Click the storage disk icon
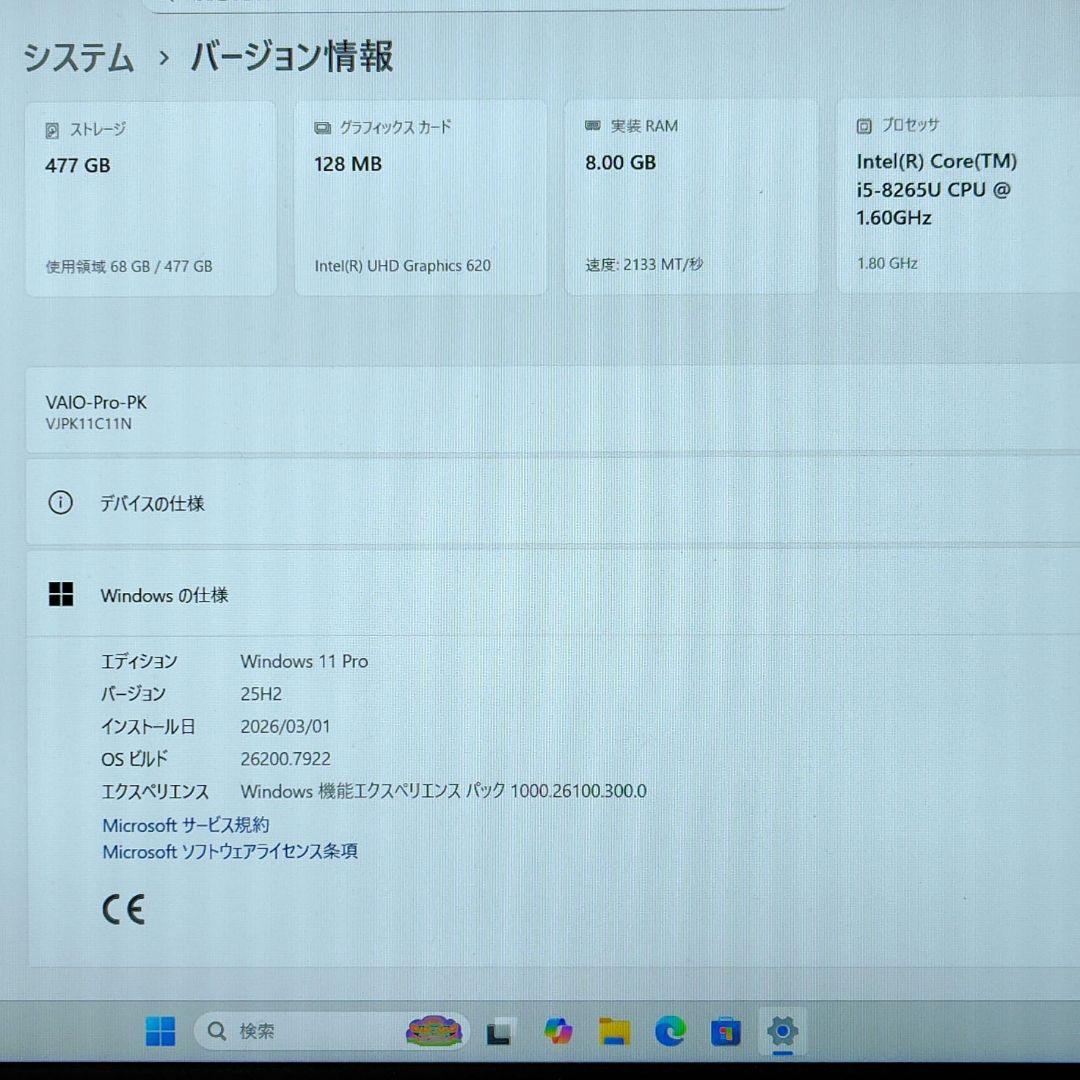 click(x=52, y=130)
